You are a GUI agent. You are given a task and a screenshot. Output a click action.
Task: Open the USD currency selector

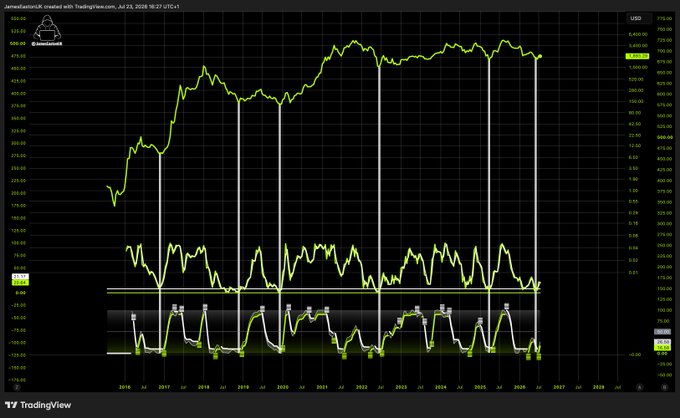point(639,18)
